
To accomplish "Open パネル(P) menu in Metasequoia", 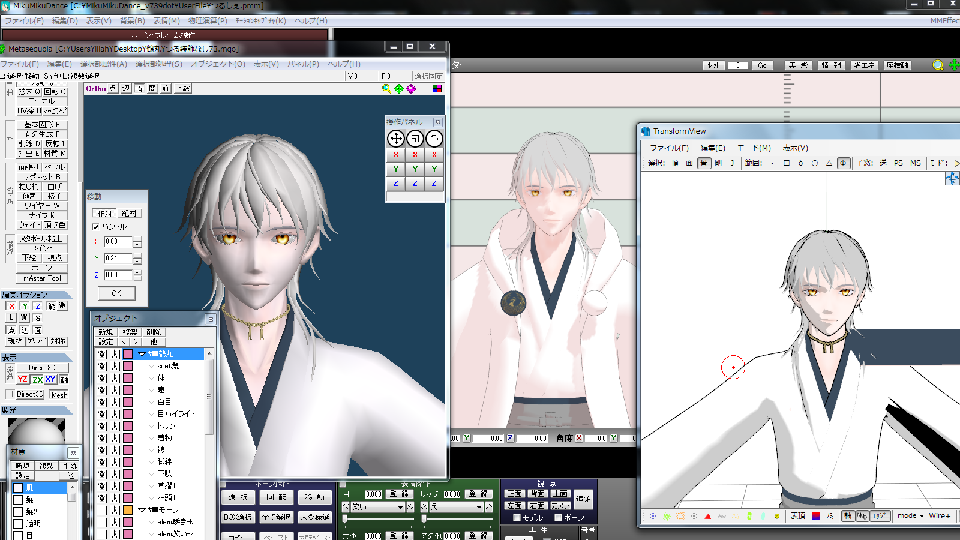I will click(x=303, y=64).
